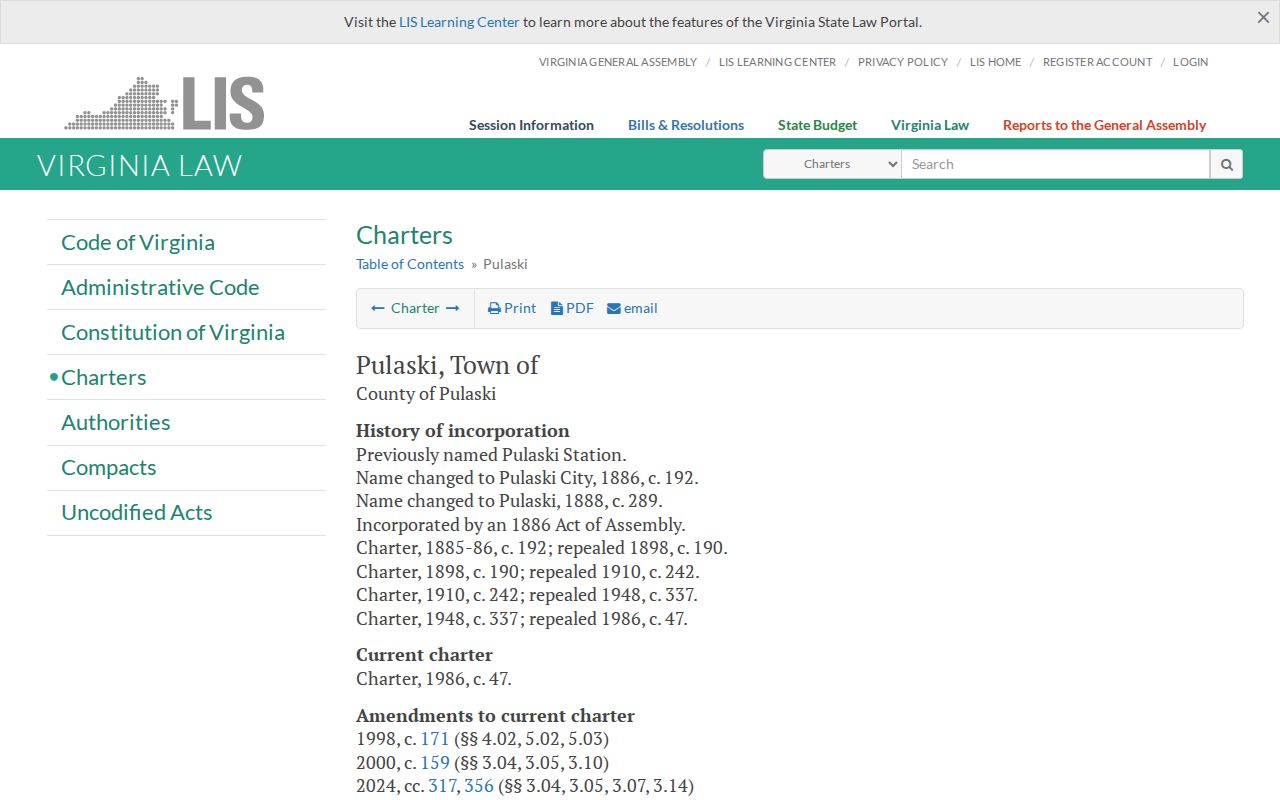The height and width of the screenshot is (800, 1280).
Task: Download the charter as PDF
Action: point(572,308)
